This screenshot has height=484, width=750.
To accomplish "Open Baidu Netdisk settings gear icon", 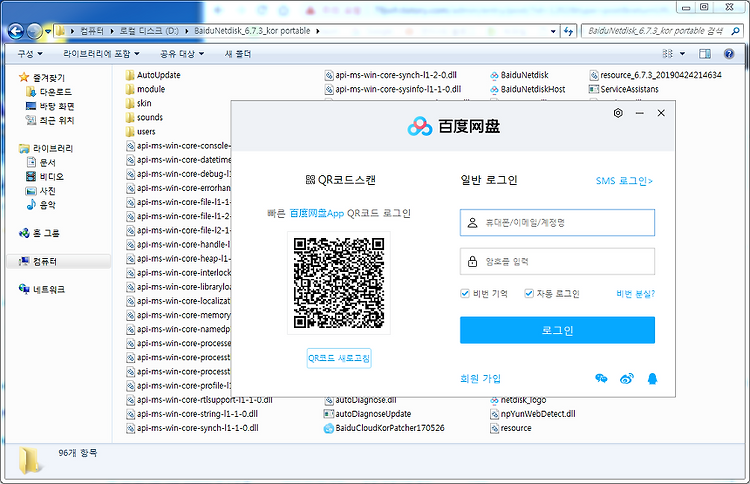I will (x=618, y=113).
